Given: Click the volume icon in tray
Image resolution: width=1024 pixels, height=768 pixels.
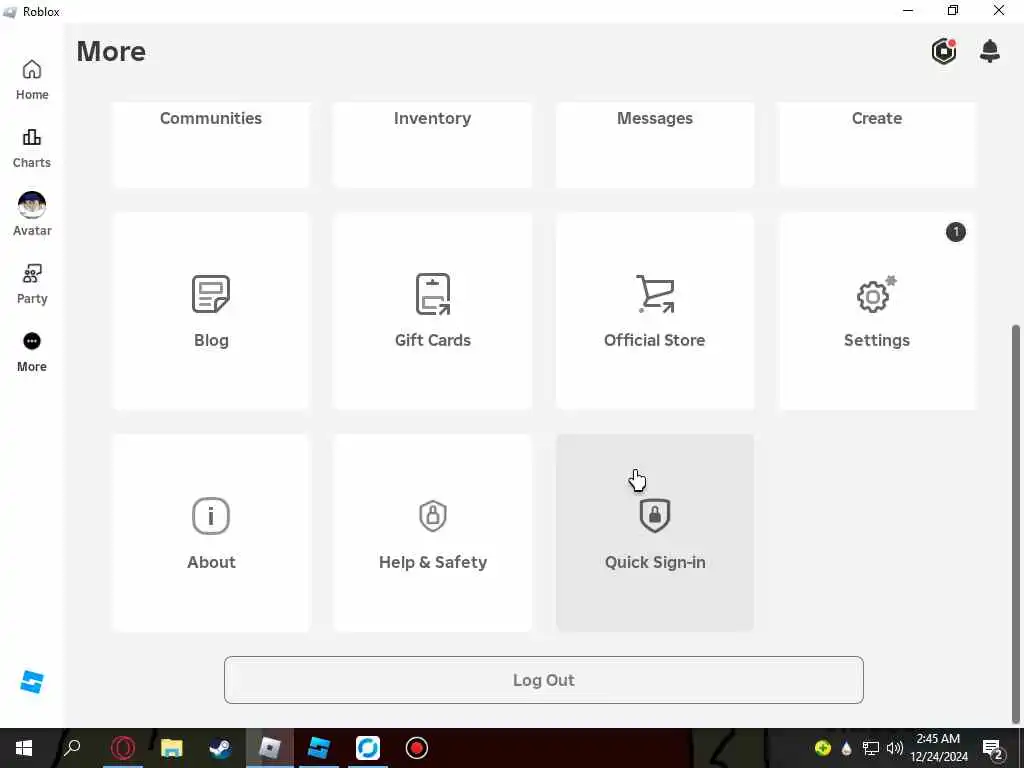Looking at the screenshot, I should pyautogui.click(x=895, y=748).
